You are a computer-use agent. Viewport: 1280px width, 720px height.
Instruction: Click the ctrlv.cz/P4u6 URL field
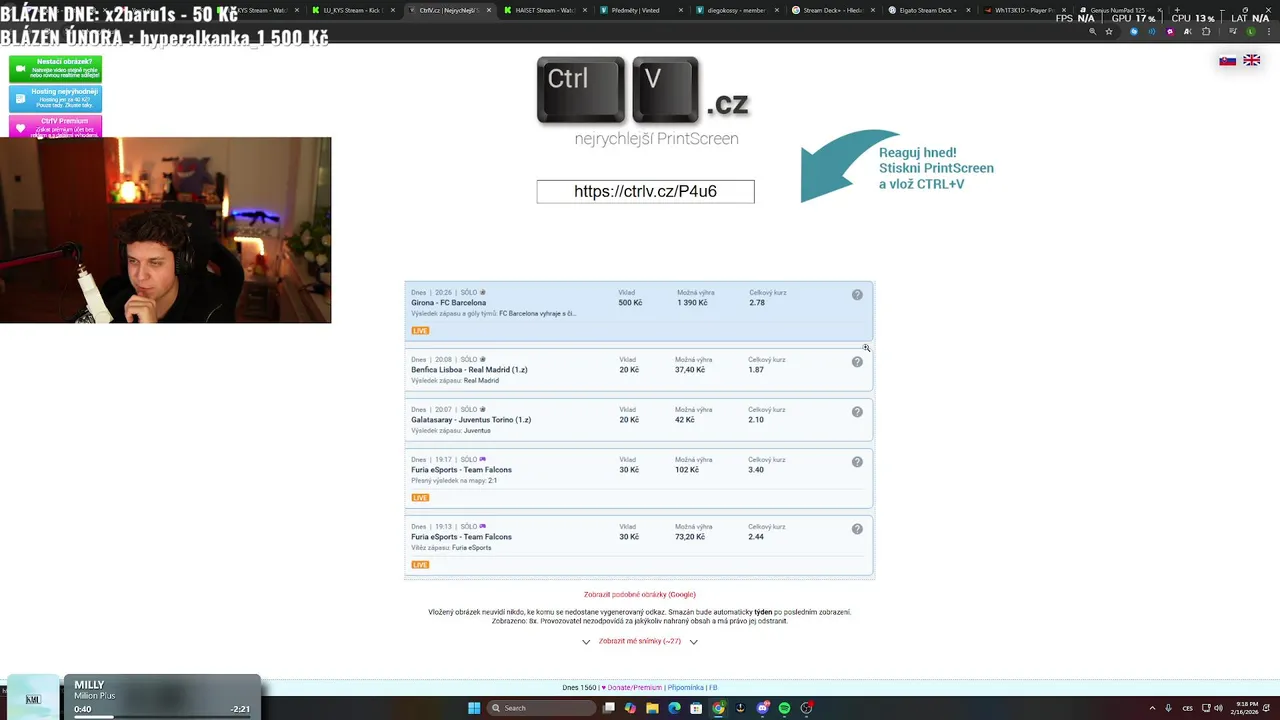645,191
